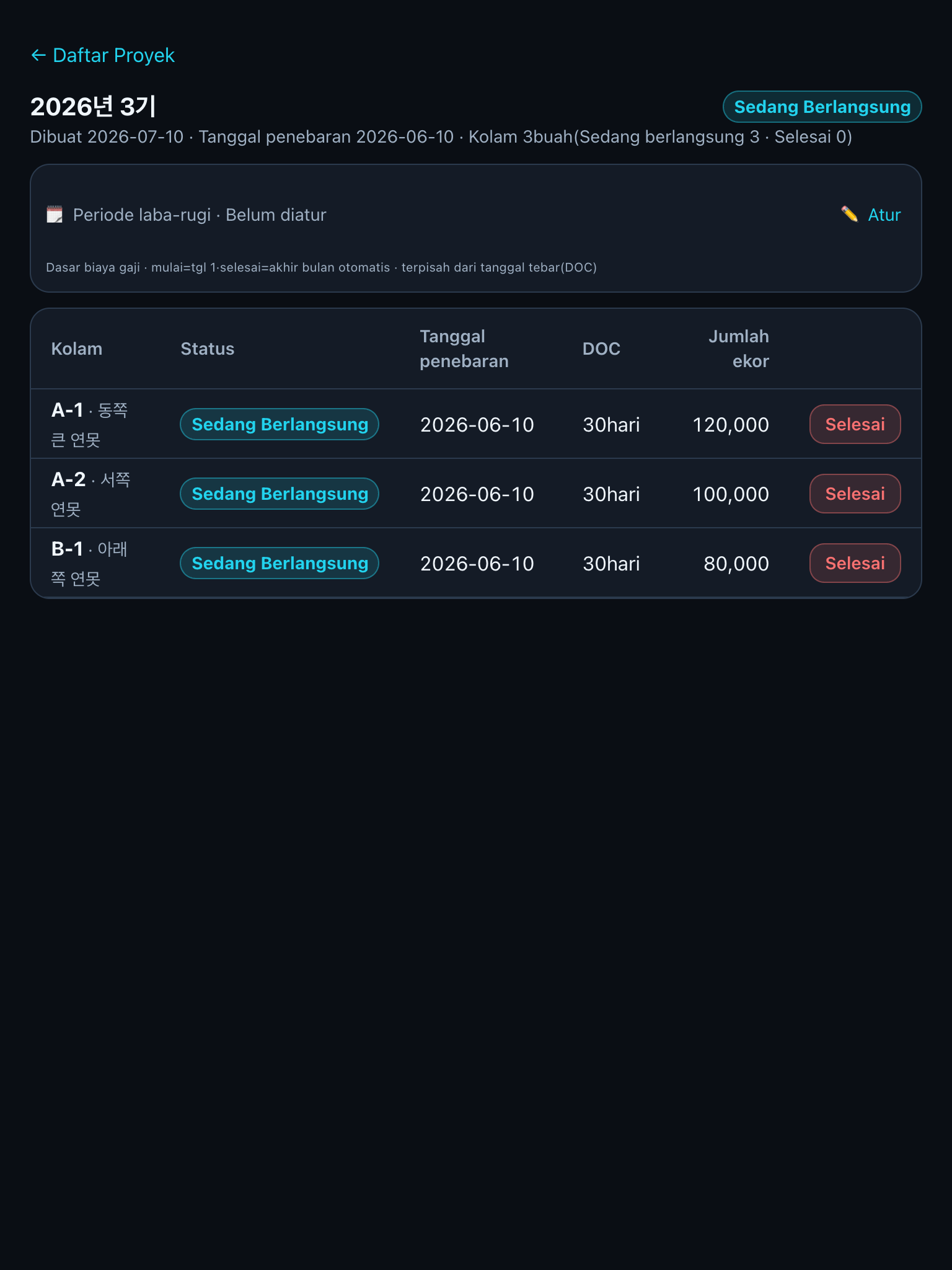Click the 80,000 ekor value
This screenshot has height=1270, width=952.
tap(736, 564)
